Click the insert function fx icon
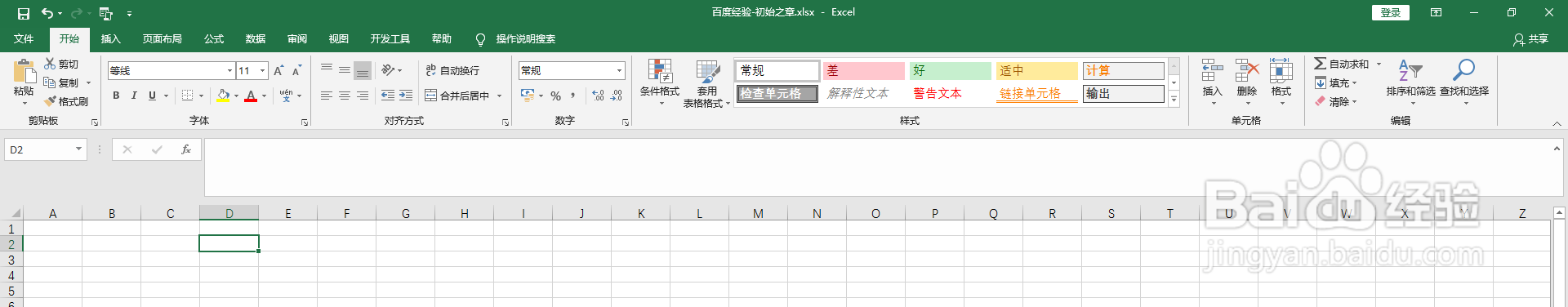Image resolution: width=1568 pixels, height=307 pixels. (x=186, y=149)
